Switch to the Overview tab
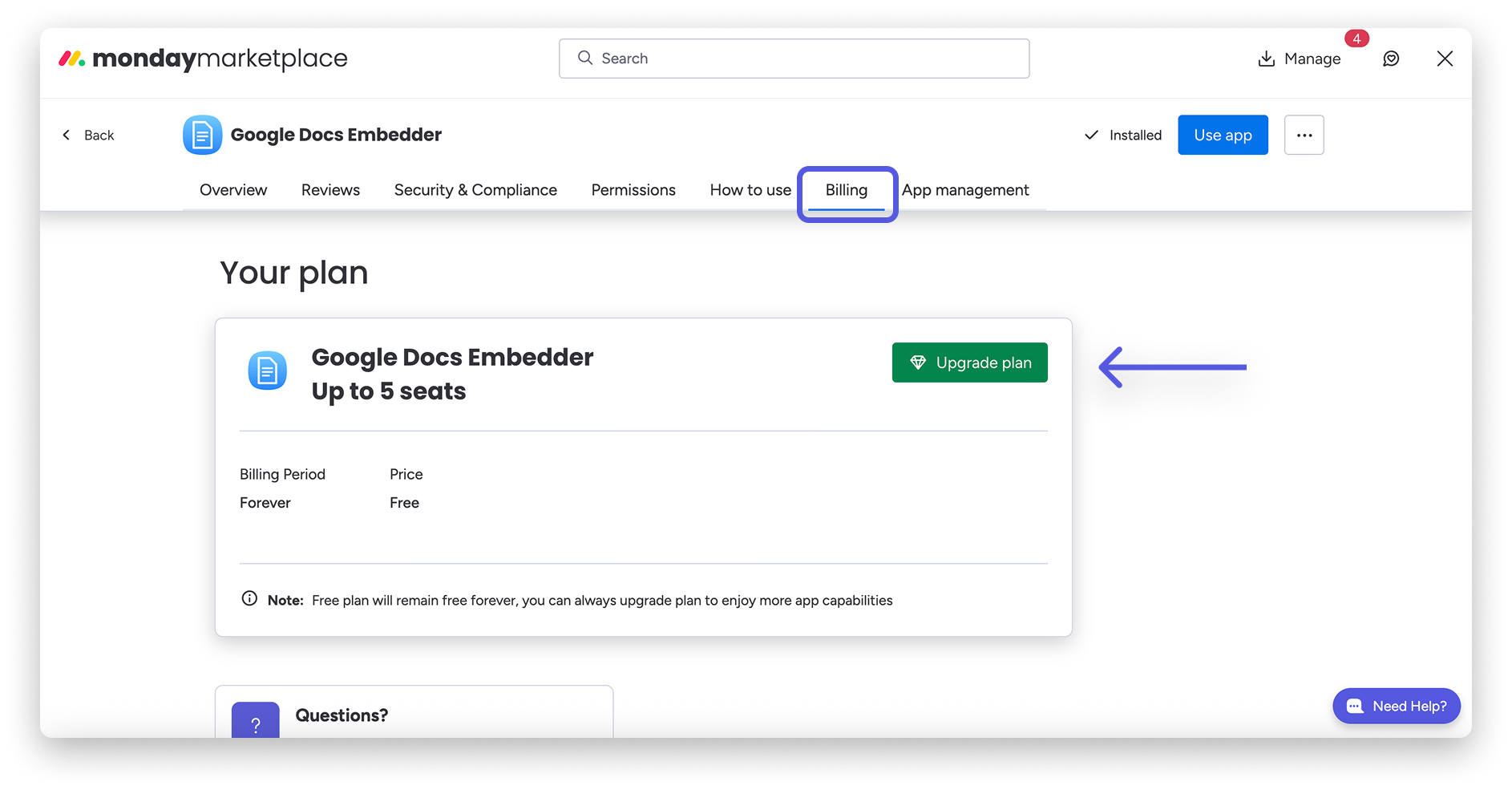This screenshot has width=1512, height=790. coord(233,190)
